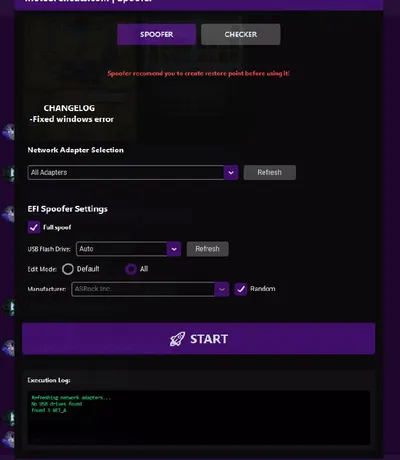Refresh the network adapter list
The height and width of the screenshot is (460, 400).
(x=269, y=173)
